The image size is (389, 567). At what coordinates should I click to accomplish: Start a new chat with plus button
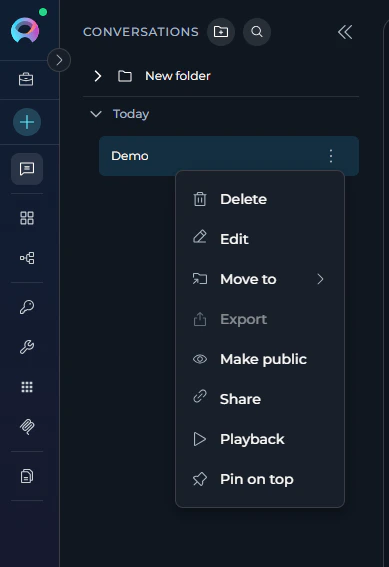click(27, 122)
